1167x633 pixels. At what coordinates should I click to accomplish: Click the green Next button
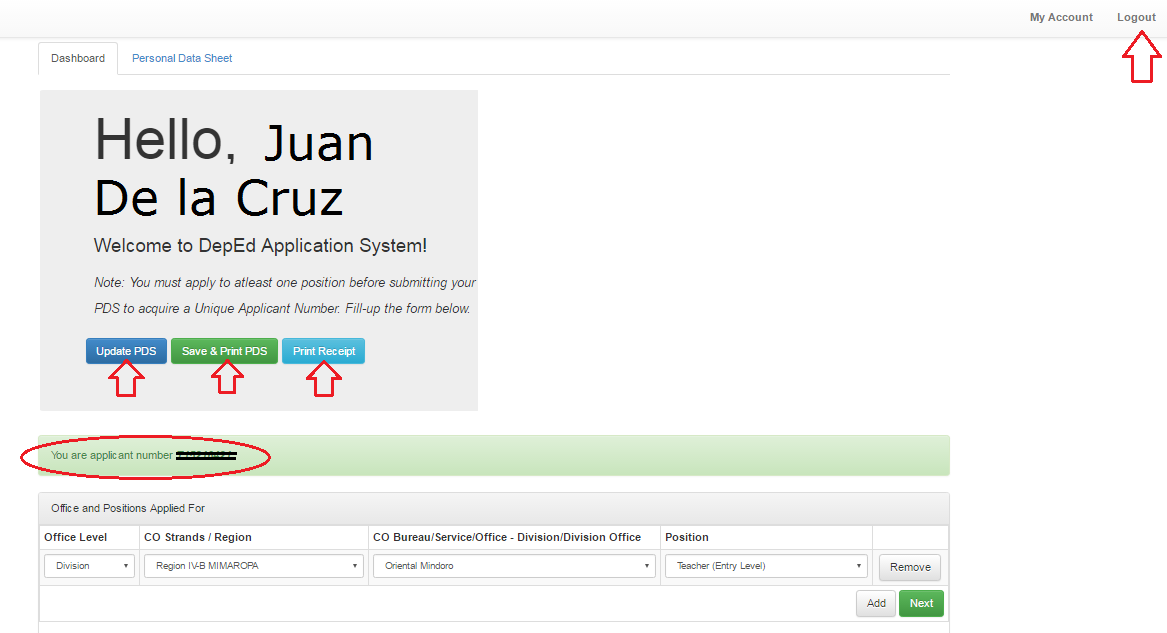(920, 603)
